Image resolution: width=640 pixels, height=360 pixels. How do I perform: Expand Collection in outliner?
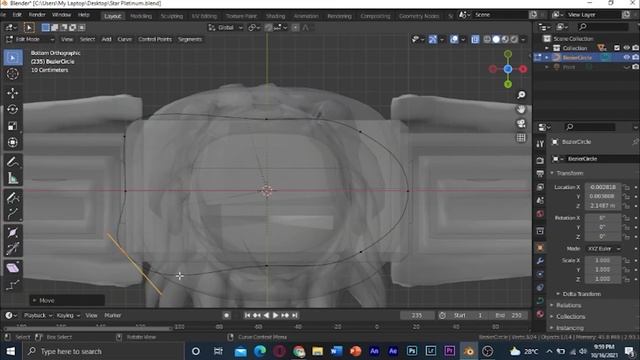pos(547,48)
